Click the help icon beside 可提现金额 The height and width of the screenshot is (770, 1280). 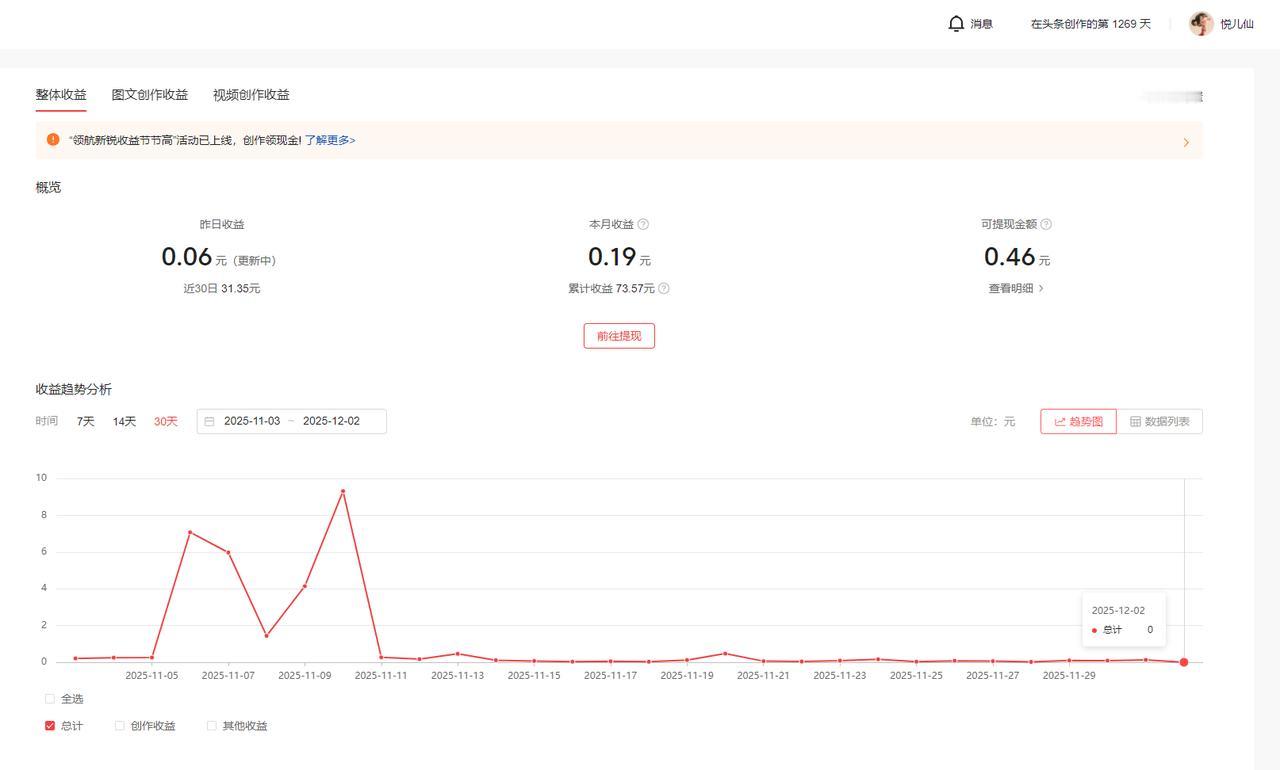1046,224
